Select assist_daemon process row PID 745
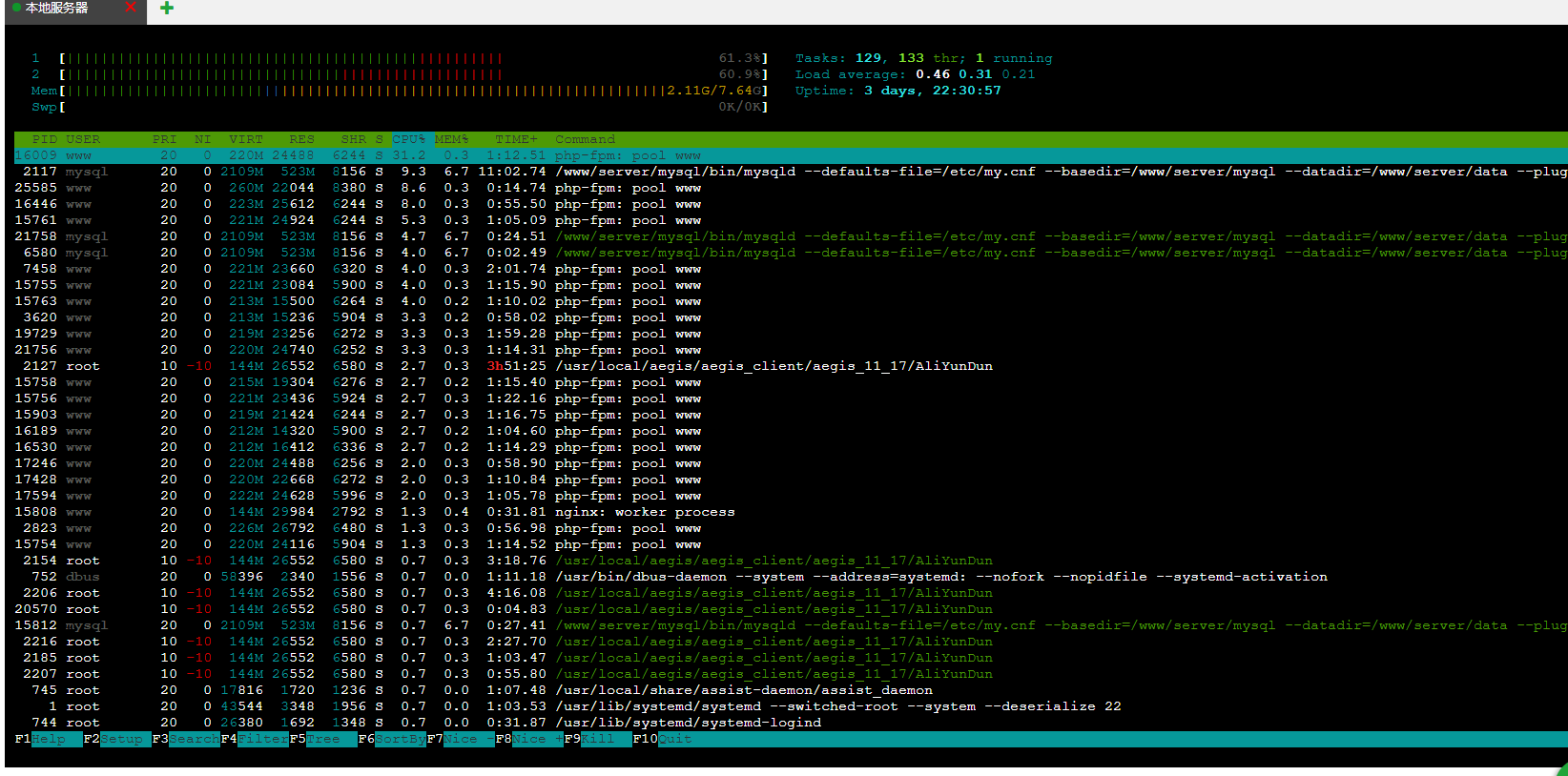The image size is (1568, 776). coord(791,690)
